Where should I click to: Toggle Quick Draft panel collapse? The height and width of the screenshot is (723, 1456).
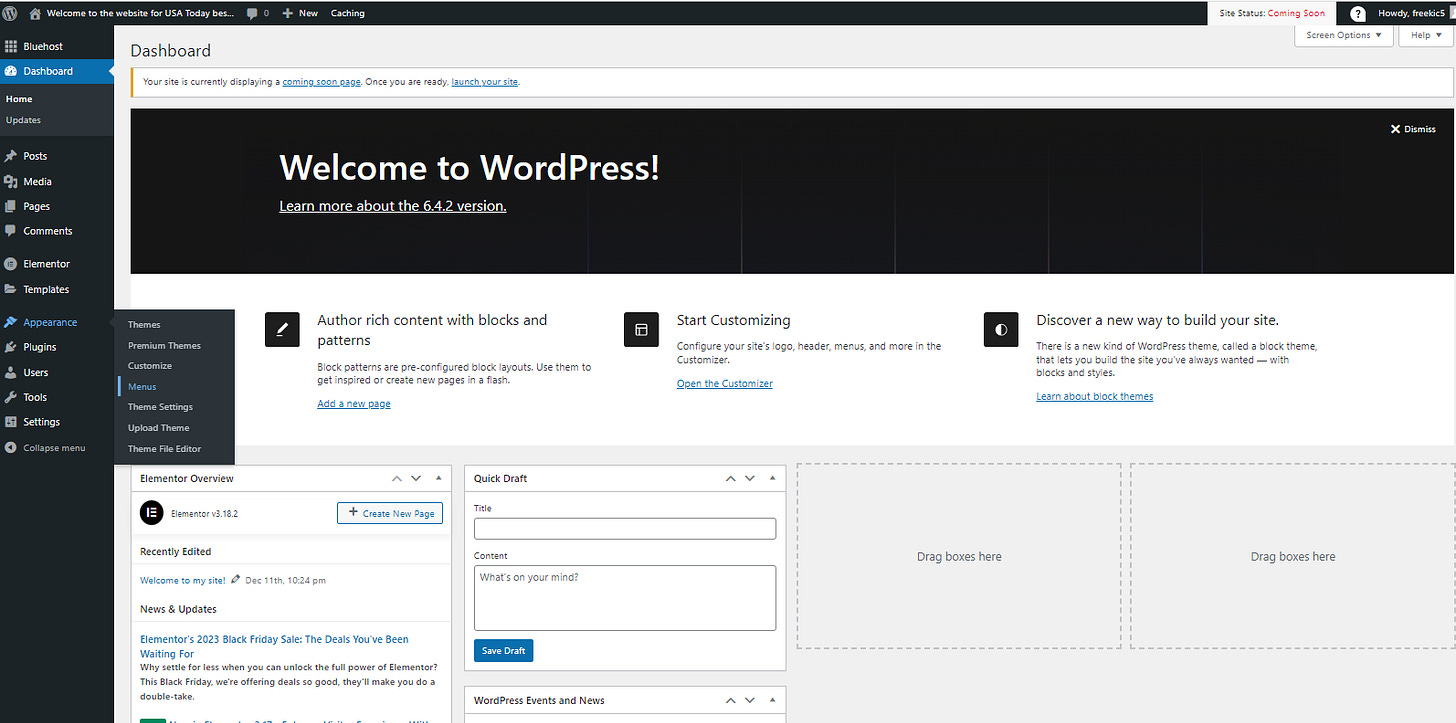click(772, 478)
